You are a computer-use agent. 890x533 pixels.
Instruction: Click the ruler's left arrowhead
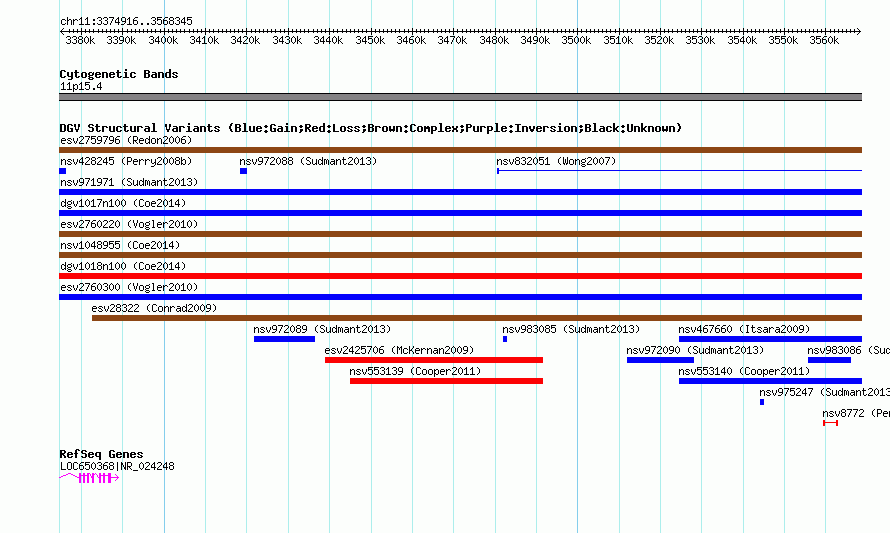[62, 31]
